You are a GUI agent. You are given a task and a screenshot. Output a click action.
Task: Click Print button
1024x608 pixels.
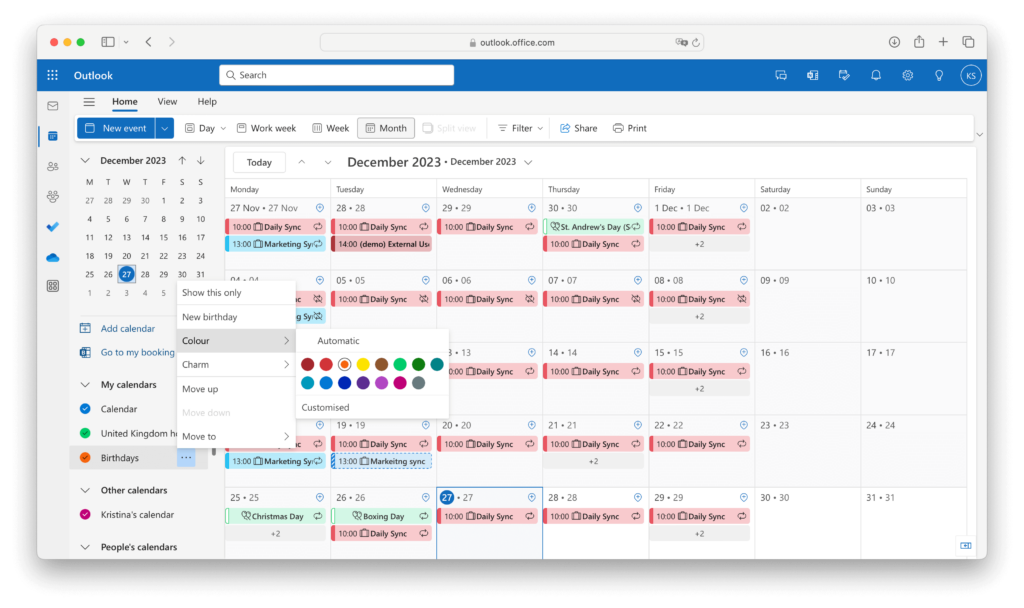click(x=630, y=128)
